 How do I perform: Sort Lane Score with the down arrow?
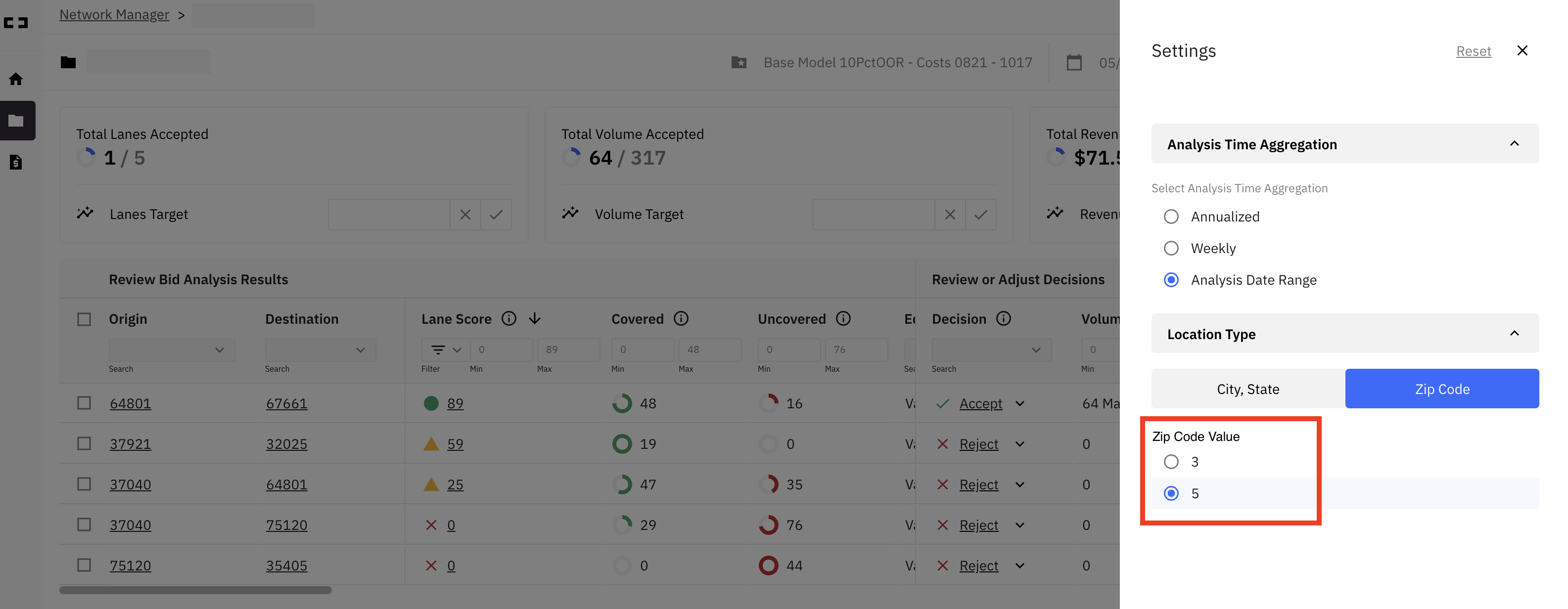pos(534,318)
